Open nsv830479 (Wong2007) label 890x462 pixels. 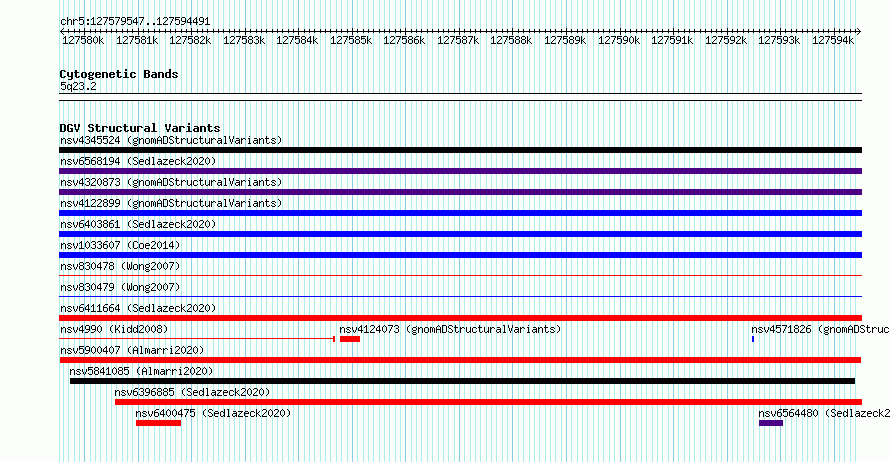[x=120, y=287]
